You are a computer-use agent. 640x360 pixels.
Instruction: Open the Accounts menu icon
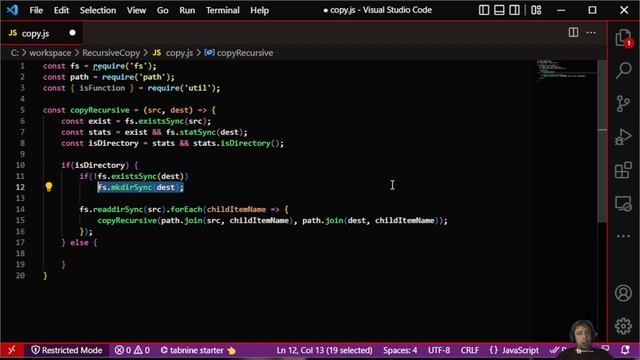pos(623,293)
